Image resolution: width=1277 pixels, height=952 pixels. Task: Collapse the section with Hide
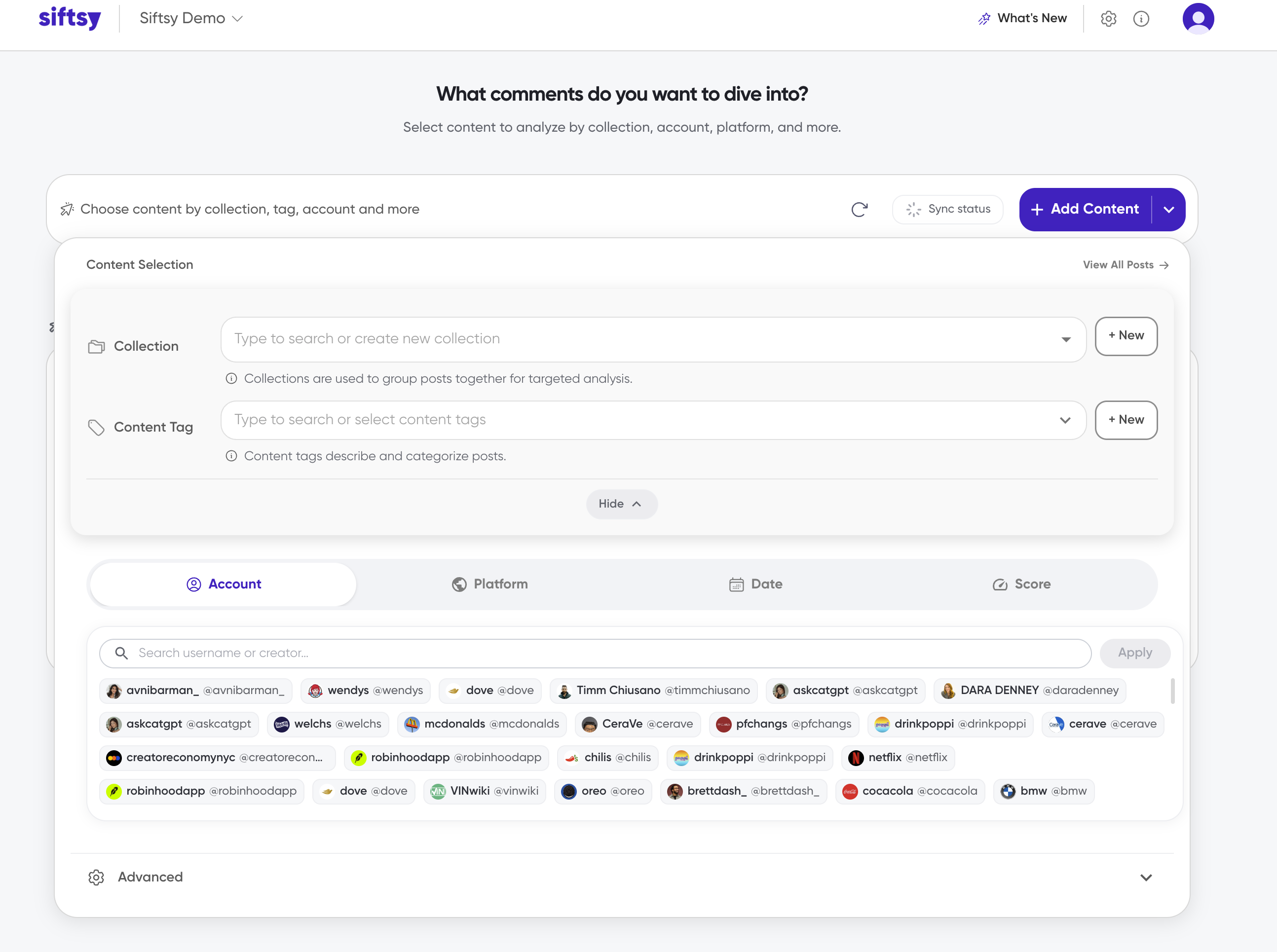[x=622, y=504]
